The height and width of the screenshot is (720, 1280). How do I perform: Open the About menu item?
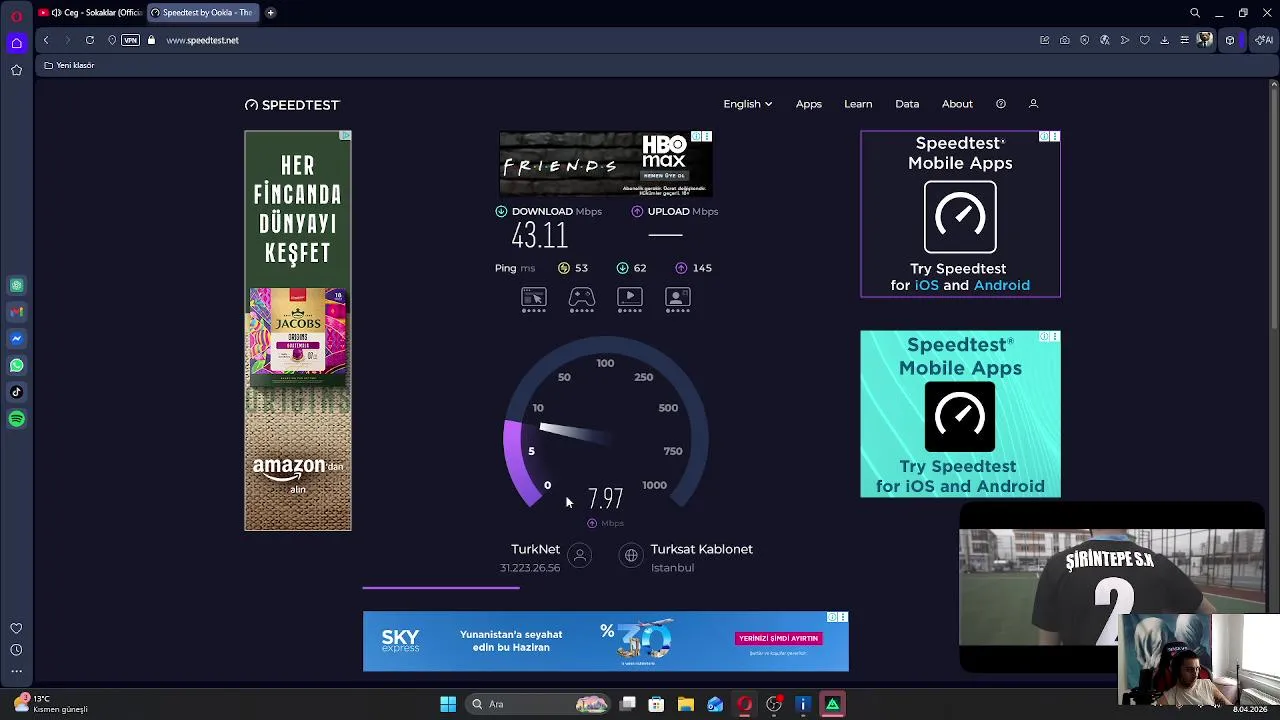(x=957, y=104)
